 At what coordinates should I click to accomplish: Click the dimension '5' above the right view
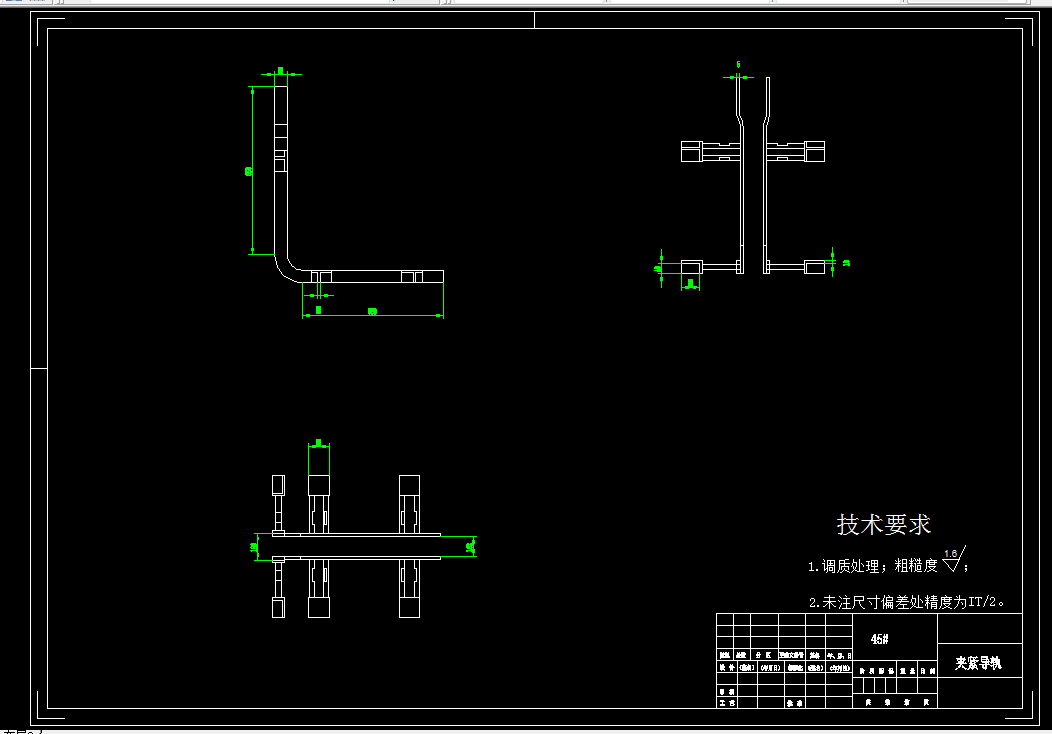click(738, 65)
